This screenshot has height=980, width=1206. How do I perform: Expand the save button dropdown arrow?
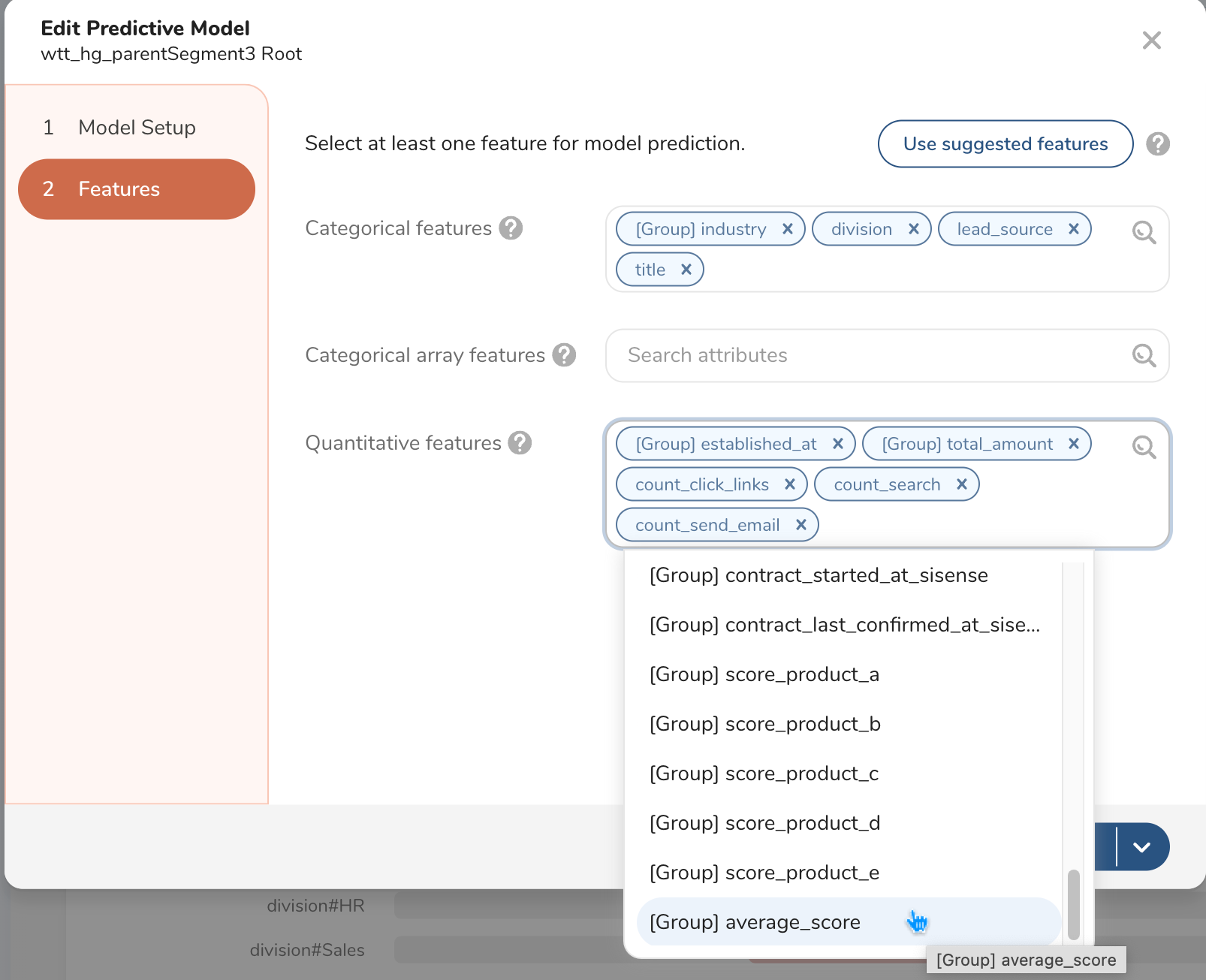pos(1142,847)
